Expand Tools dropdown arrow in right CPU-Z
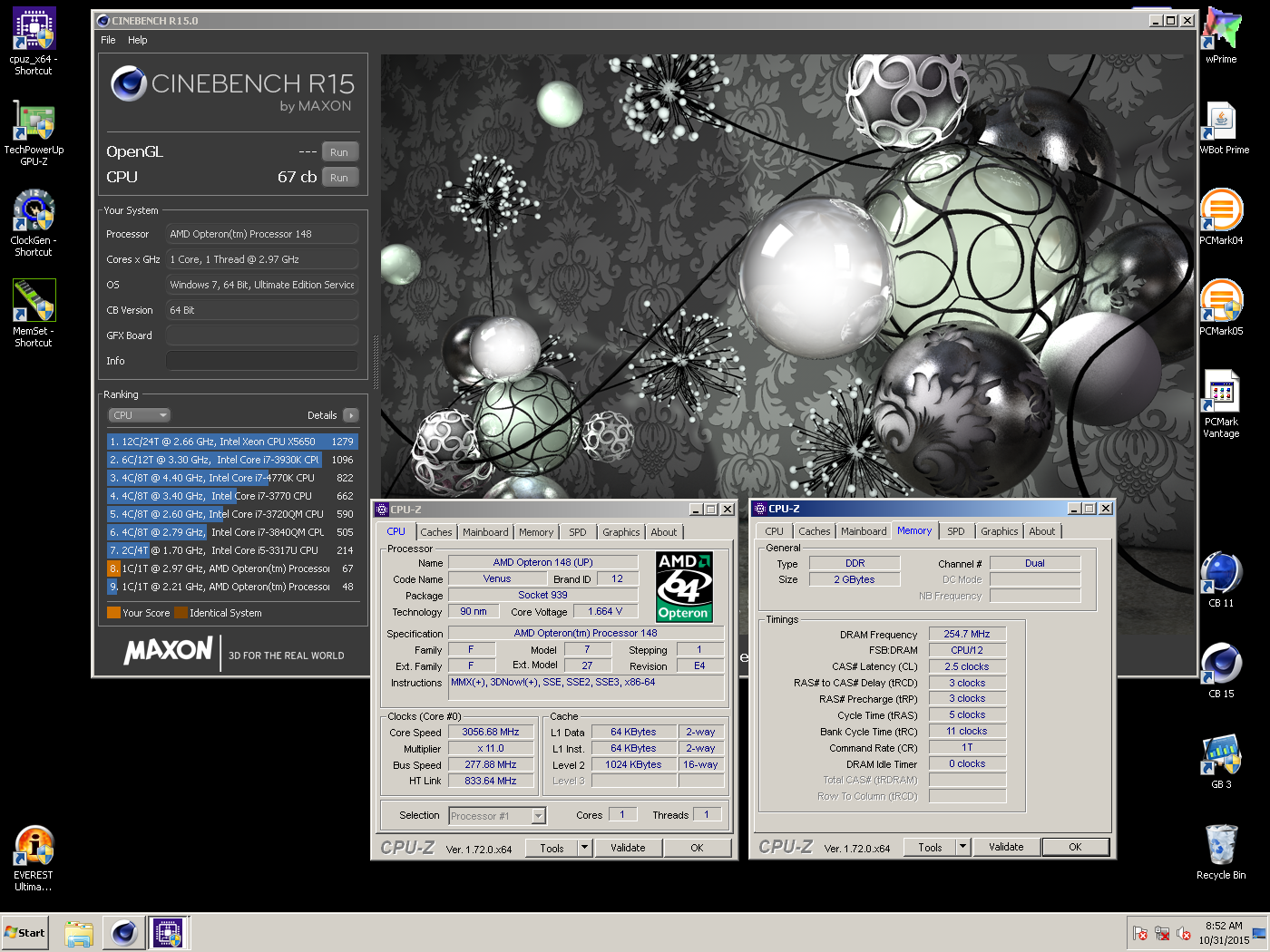The width and height of the screenshot is (1270, 952). 962,848
